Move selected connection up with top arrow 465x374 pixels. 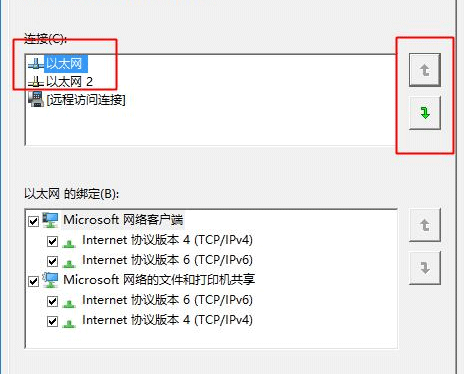[425, 70]
